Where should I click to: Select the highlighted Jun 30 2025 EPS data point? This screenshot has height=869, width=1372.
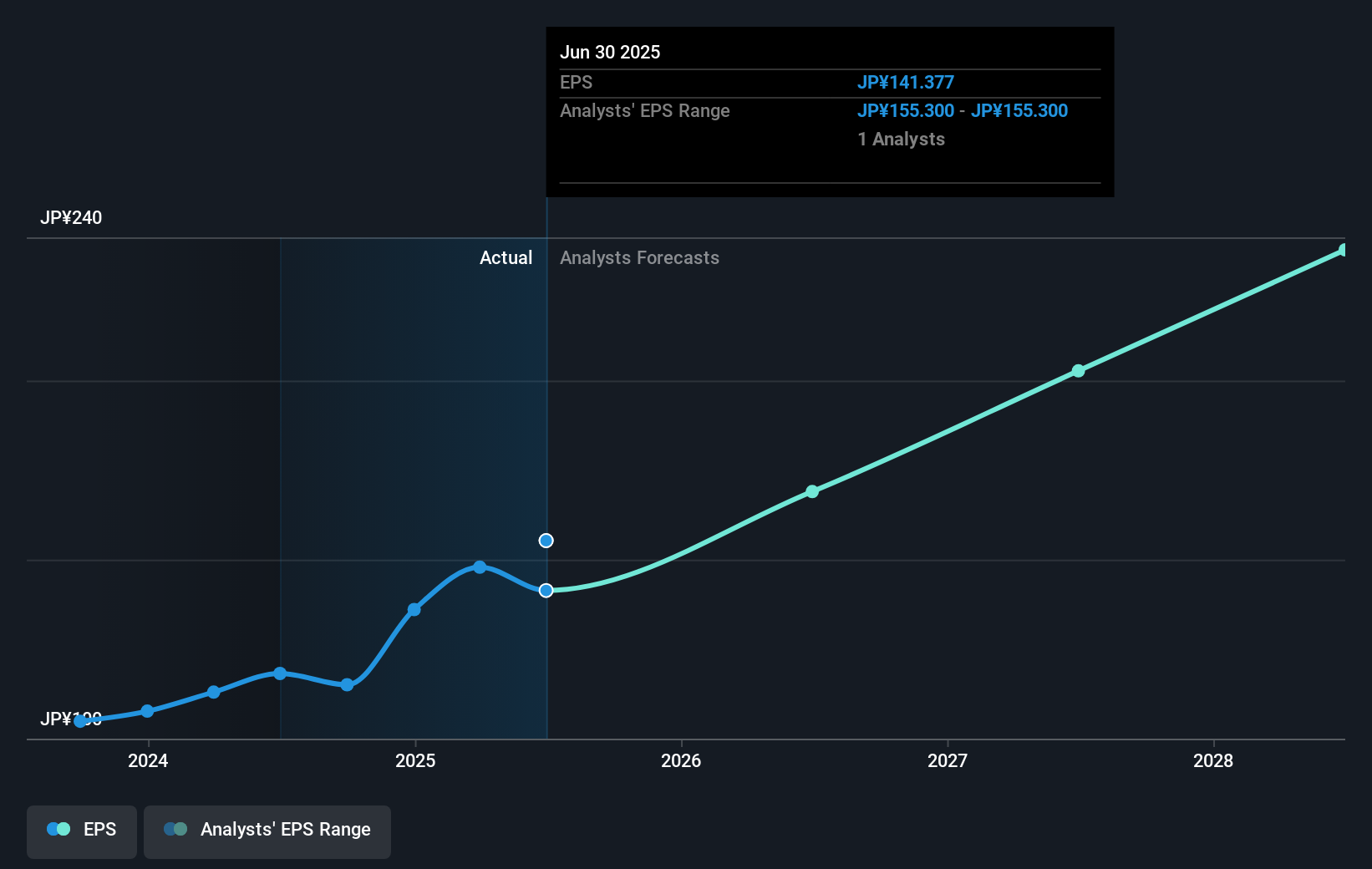pos(546,591)
